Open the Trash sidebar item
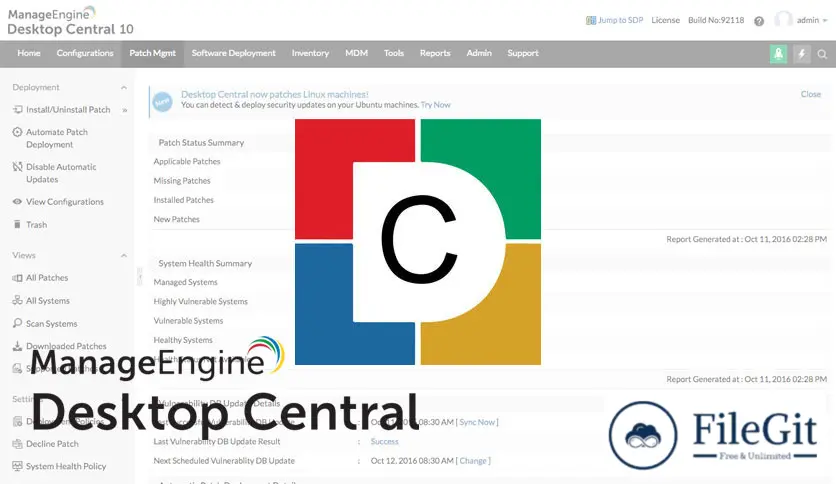This screenshot has width=836, height=484. (37, 225)
